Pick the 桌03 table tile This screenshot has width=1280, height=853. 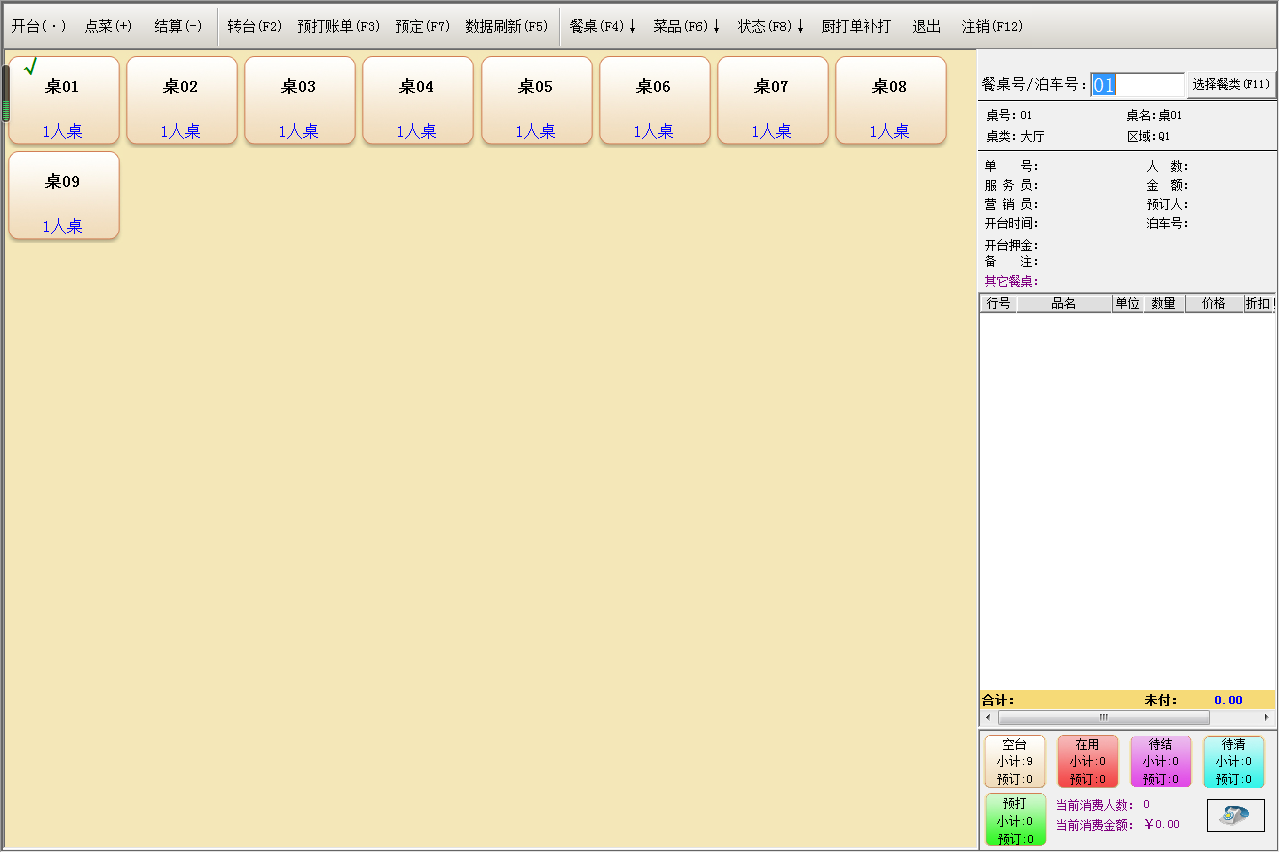pos(299,100)
